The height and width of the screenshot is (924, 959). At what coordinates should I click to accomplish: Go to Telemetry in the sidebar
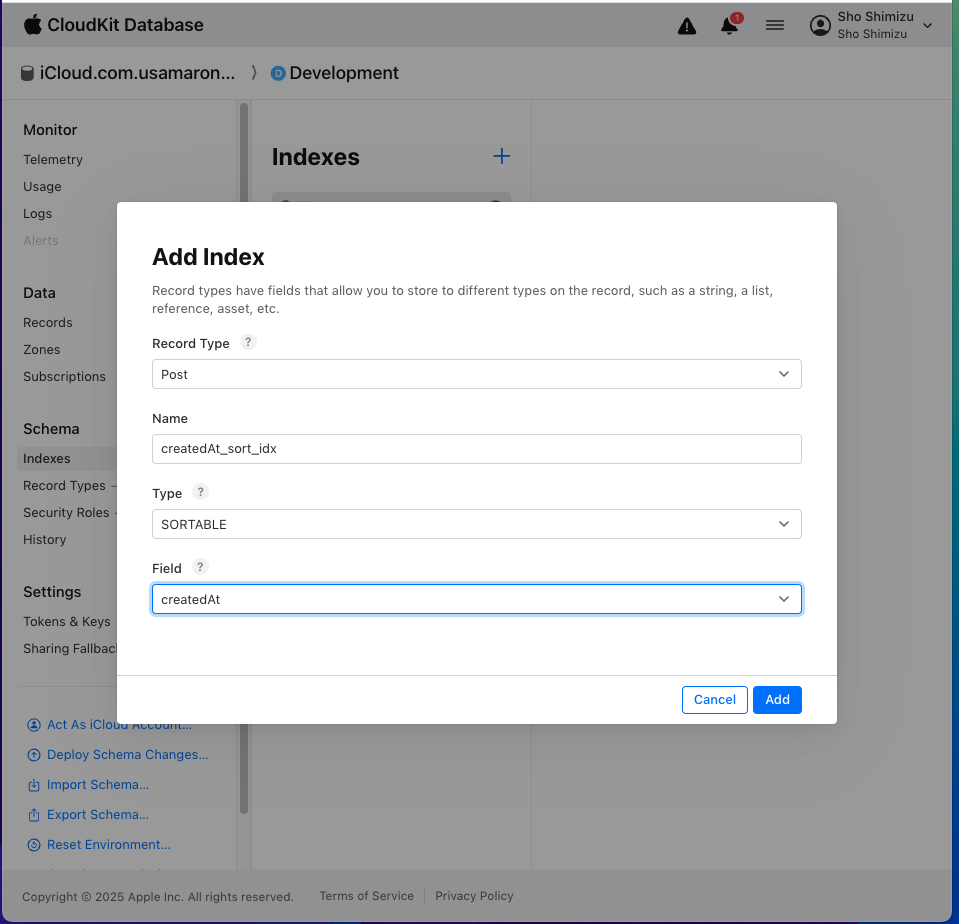[53, 160]
